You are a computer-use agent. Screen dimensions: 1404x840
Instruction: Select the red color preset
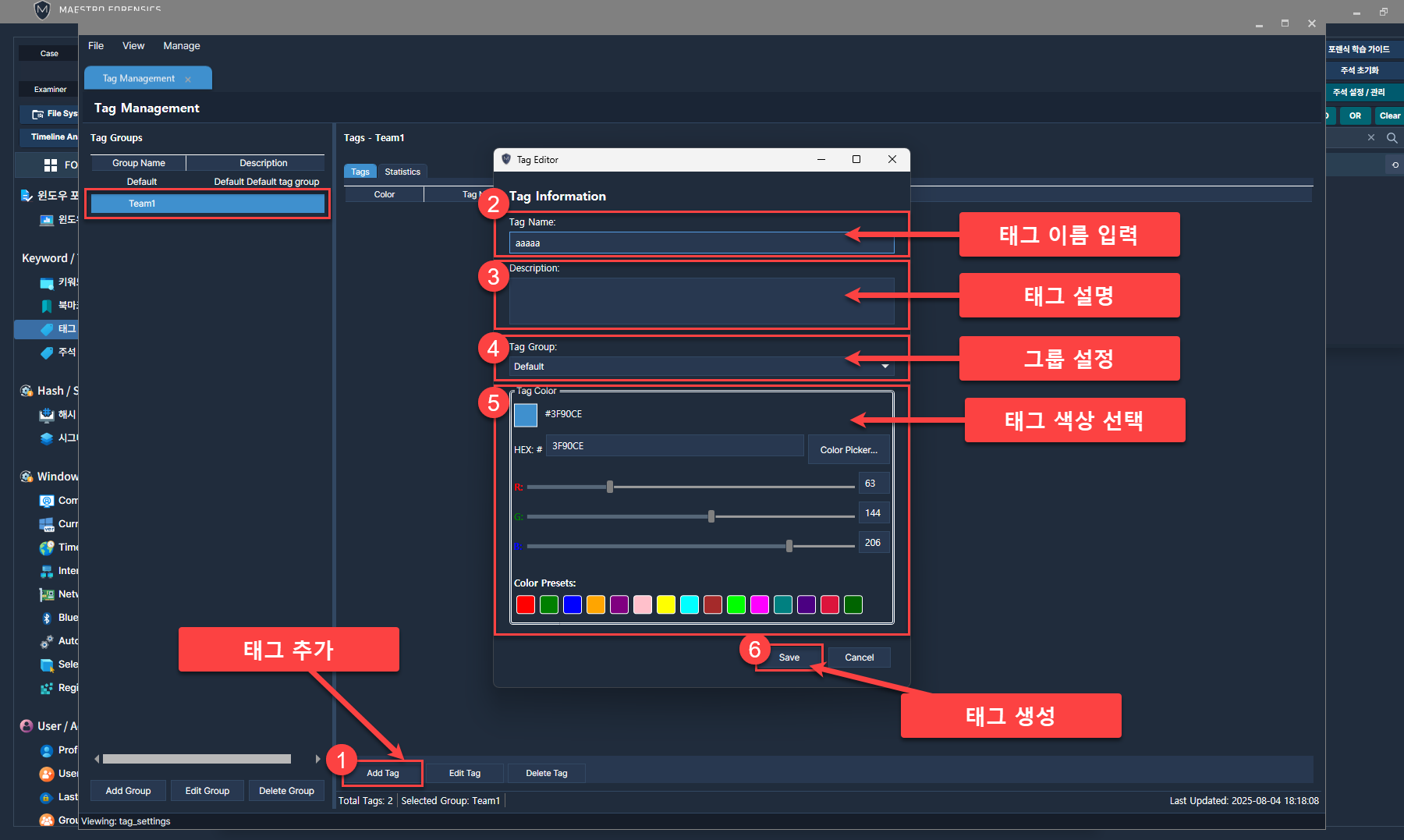tap(526, 604)
